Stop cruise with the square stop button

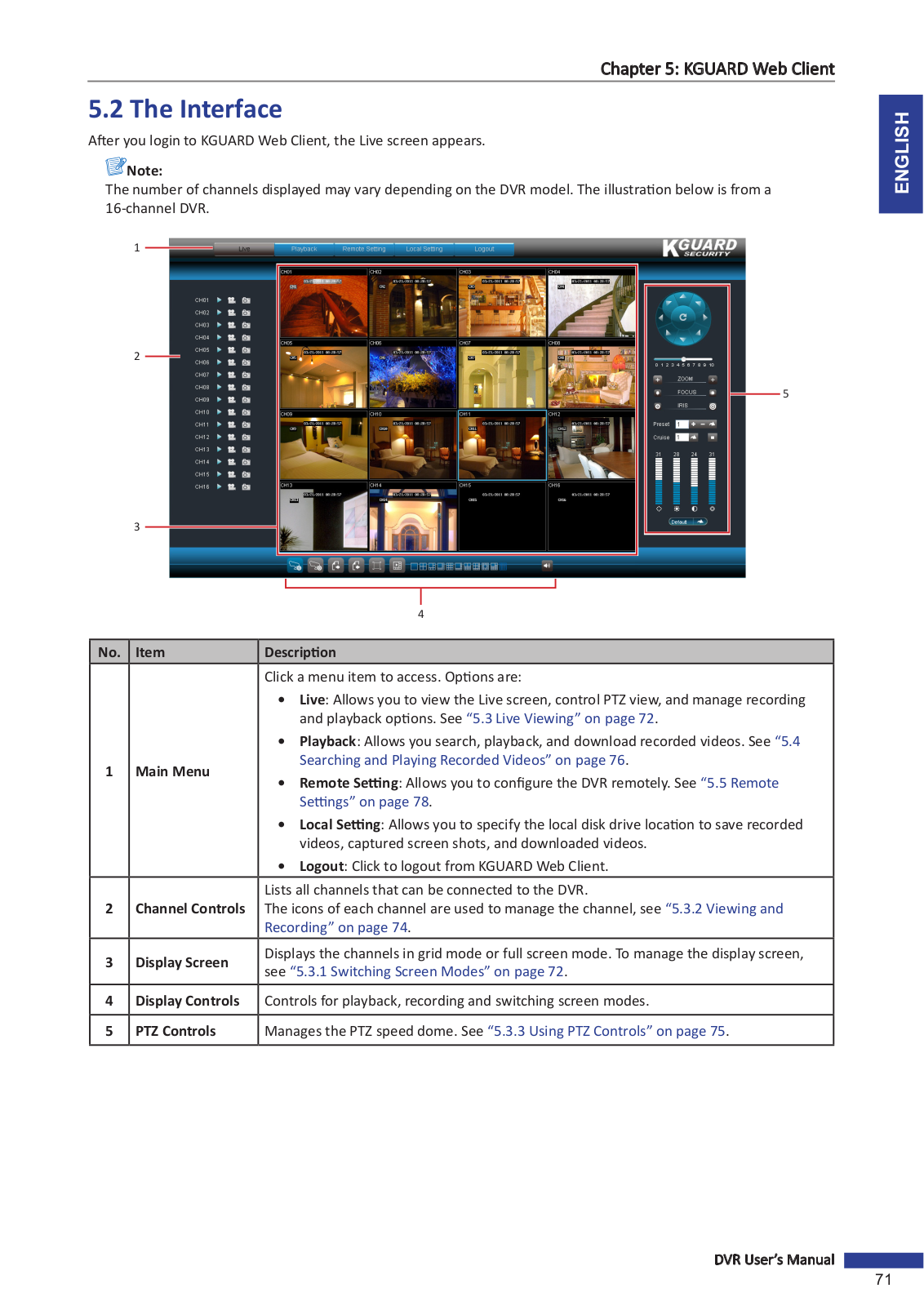point(713,438)
